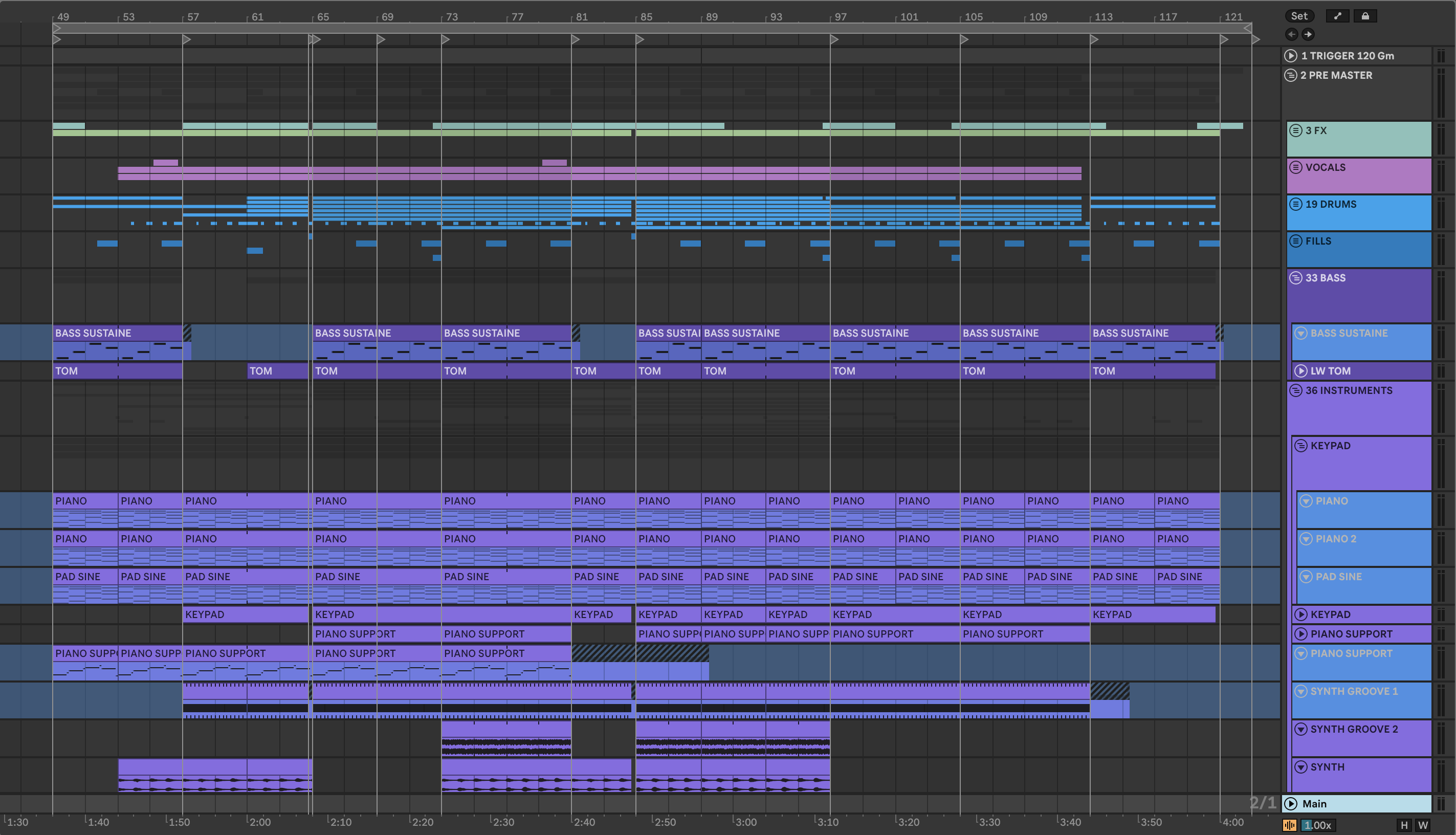Fold the SYNTH GROOVE 2 track
The width and height of the screenshot is (1456, 835).
tap(1300, 729)
